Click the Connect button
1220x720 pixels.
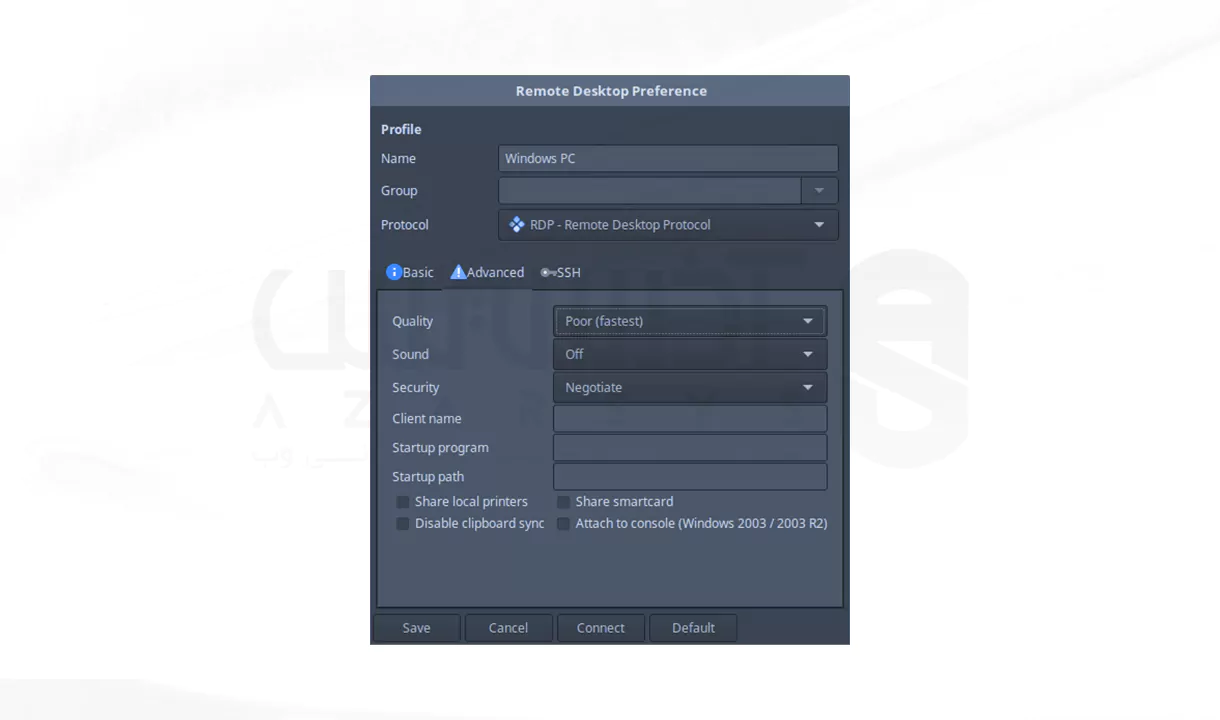601,628
